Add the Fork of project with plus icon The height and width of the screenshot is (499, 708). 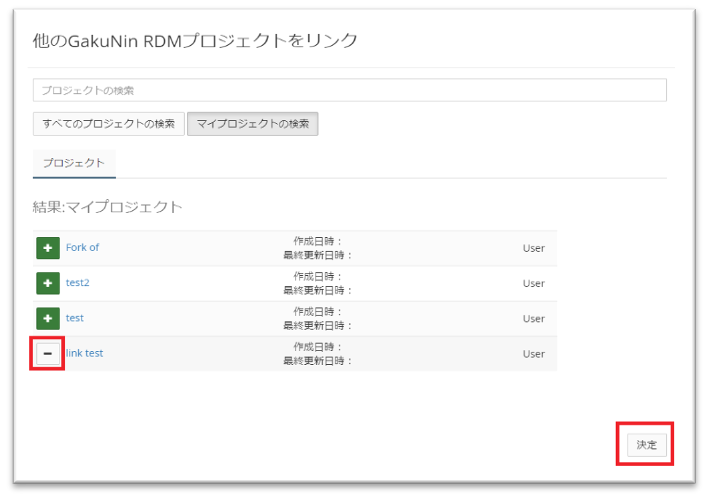point(48,248)
